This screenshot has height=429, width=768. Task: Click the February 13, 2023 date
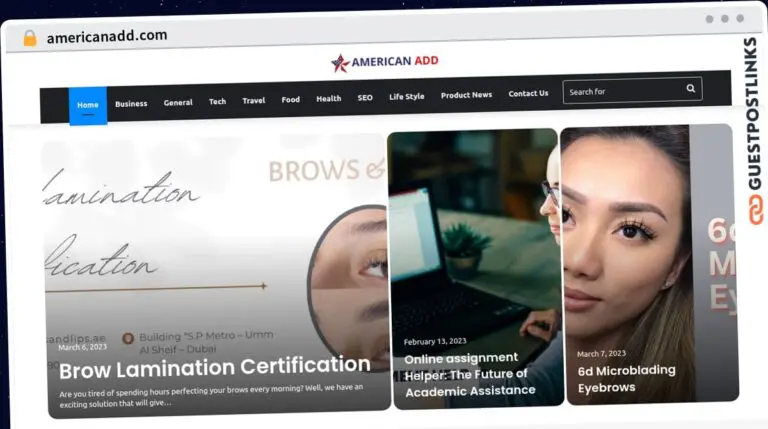click(x=435, y=341)
